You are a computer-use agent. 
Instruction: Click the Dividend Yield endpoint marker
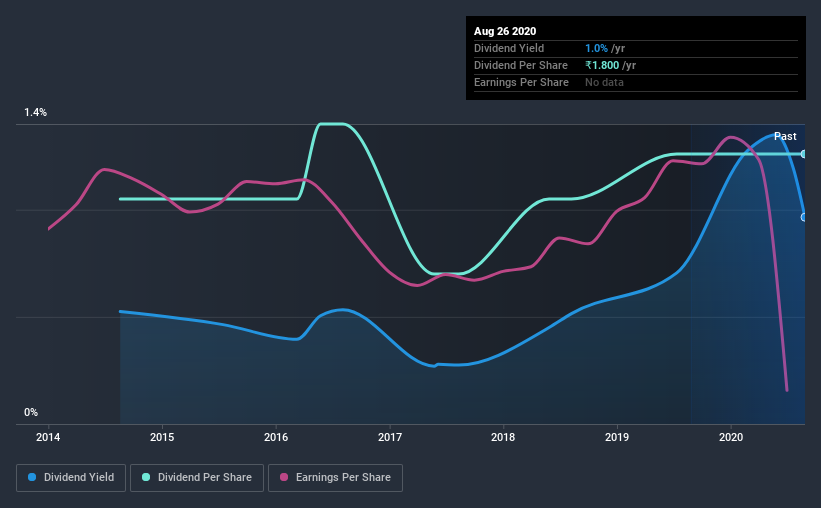tap(804, 217)
